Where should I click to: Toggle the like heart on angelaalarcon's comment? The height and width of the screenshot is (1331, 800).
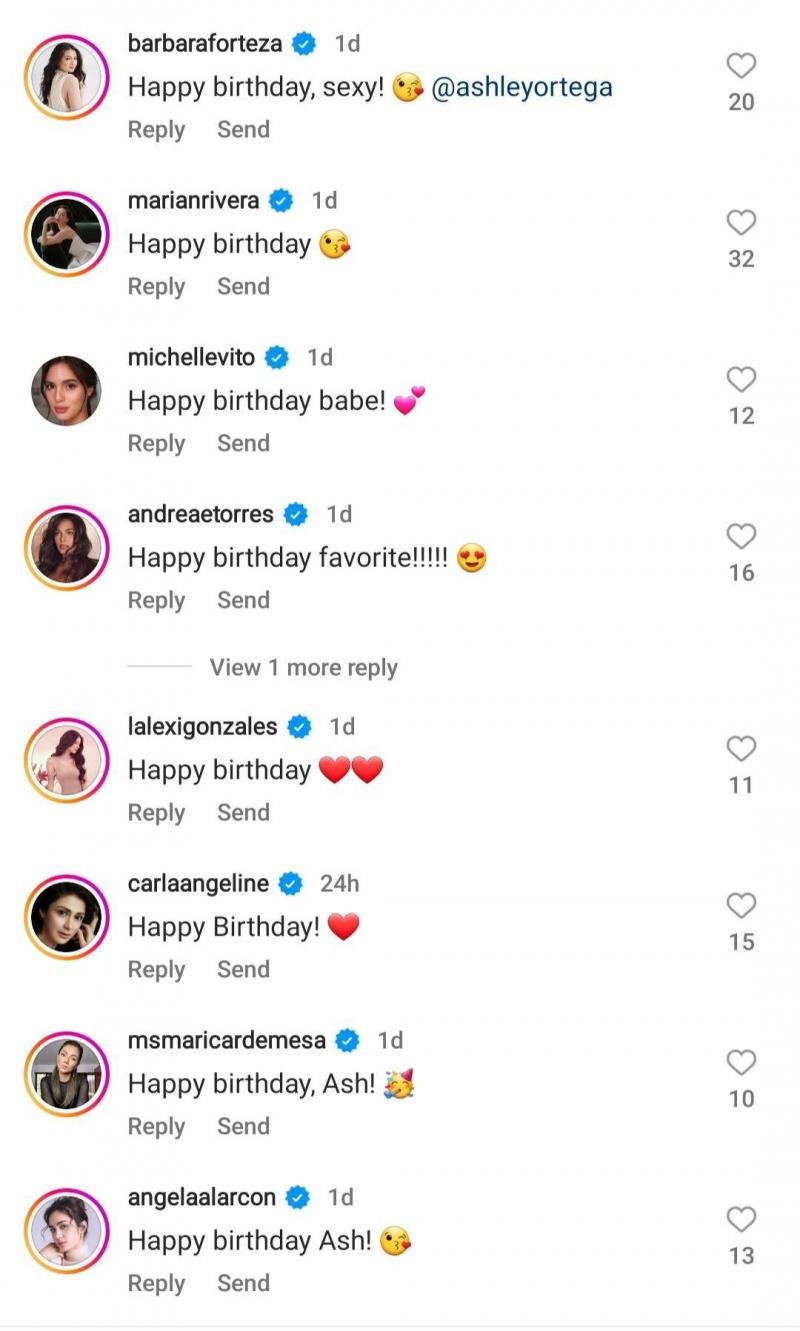(741, 1219)
